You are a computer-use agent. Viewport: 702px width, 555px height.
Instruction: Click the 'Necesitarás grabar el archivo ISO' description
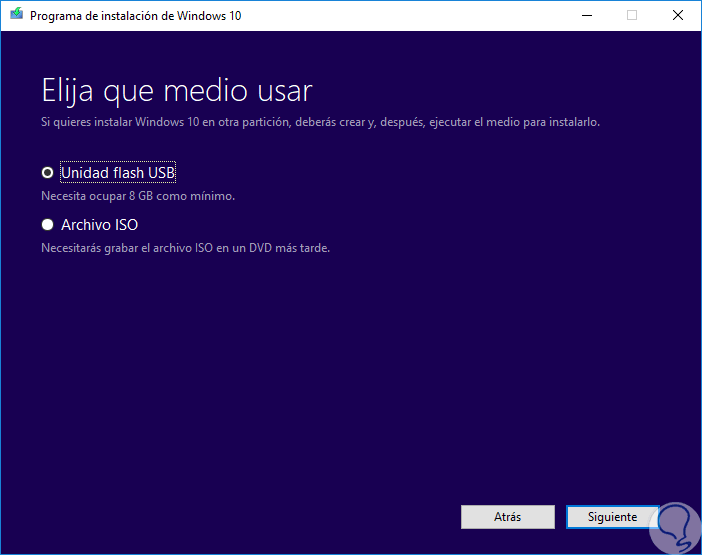[x=185, y=248]
